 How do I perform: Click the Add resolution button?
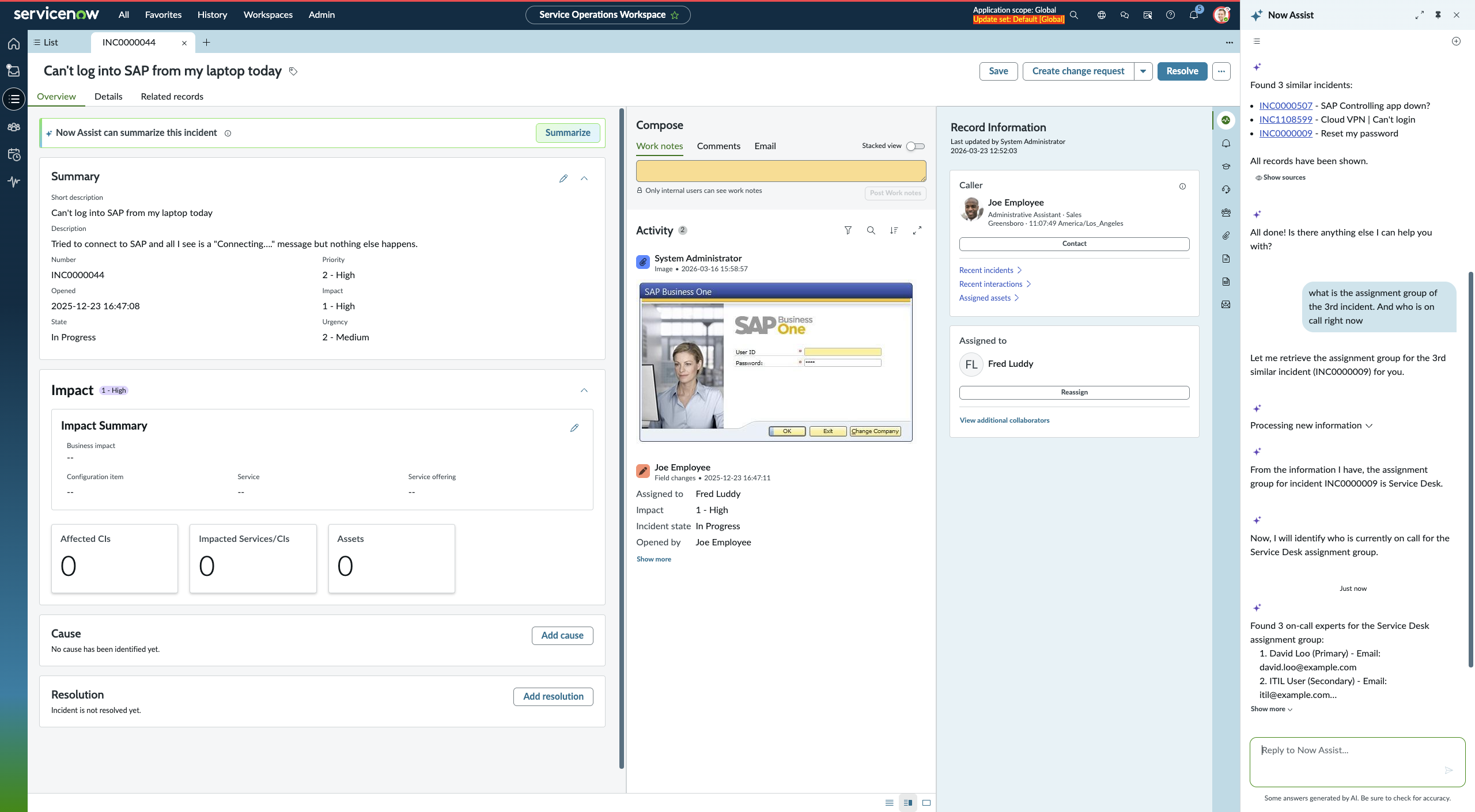point(553,697)
